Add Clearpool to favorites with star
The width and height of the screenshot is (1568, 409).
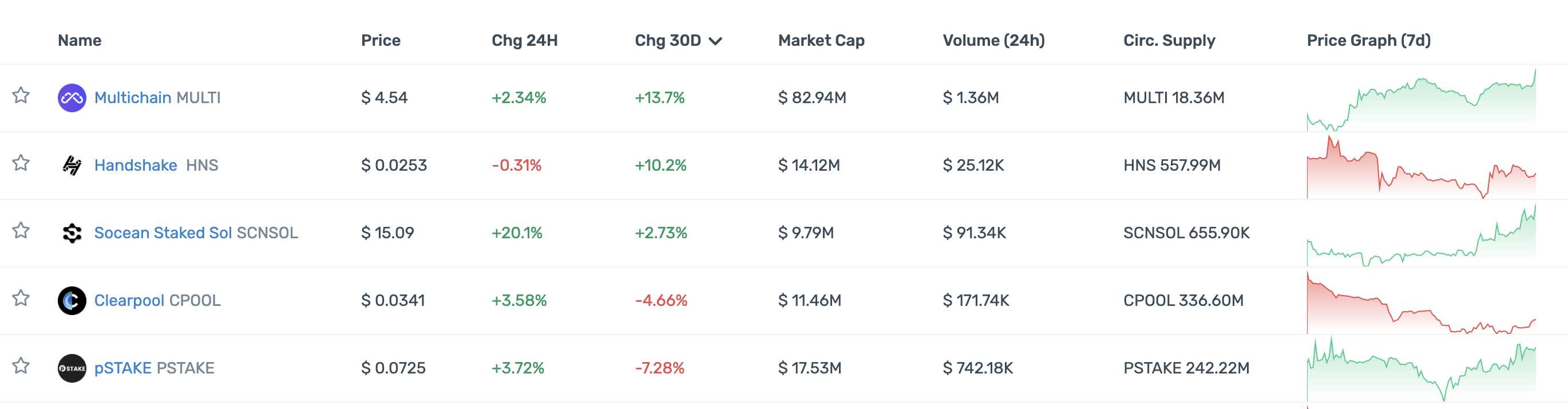[x=21, y=298]
